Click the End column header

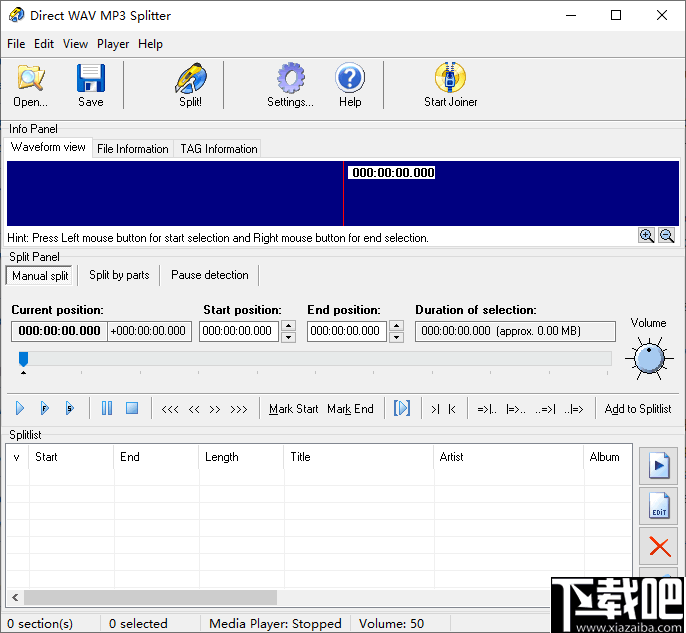[x=156, y=457]
